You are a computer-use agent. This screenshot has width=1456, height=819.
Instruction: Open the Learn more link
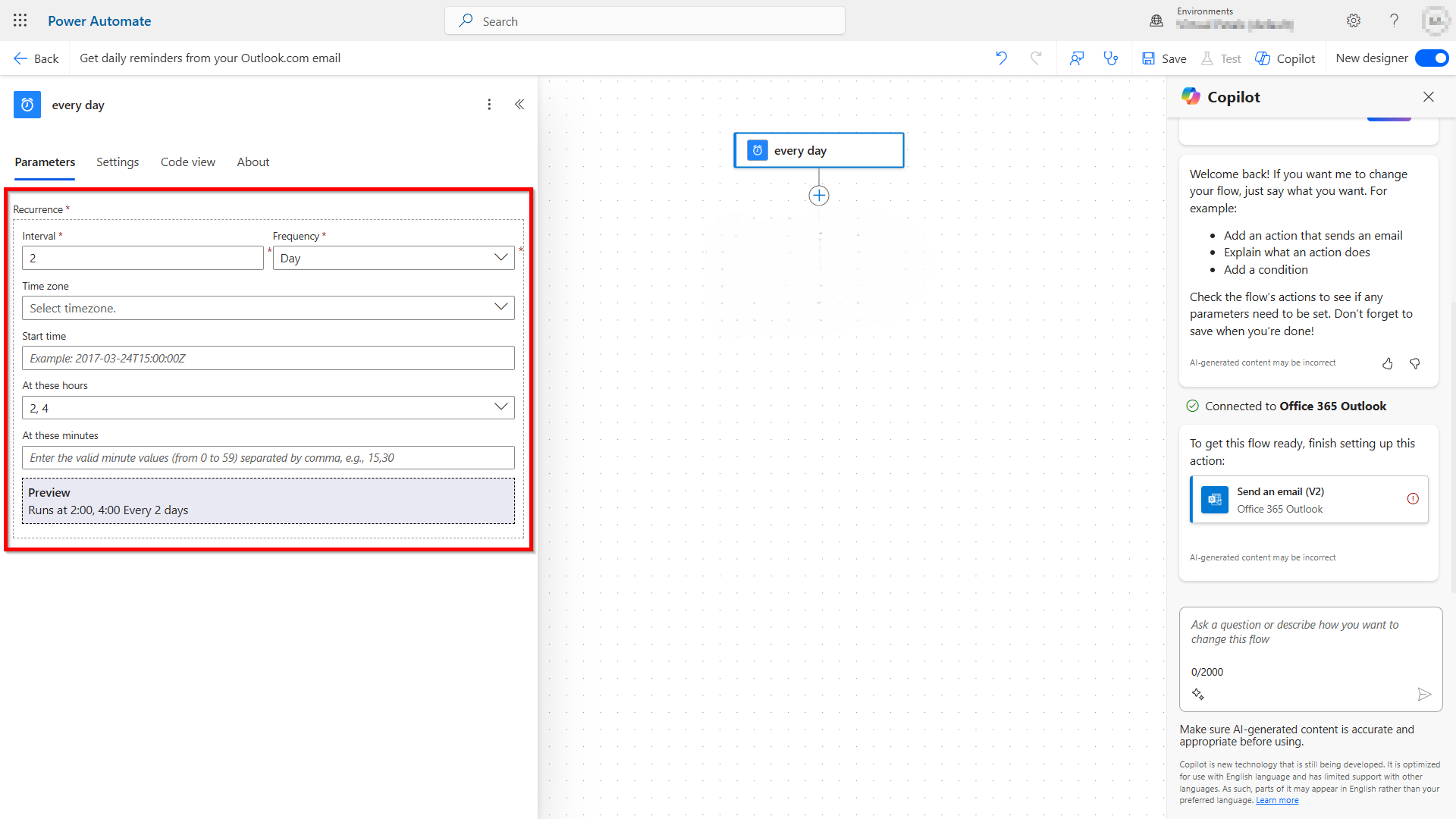click(x=1277, y=801)
